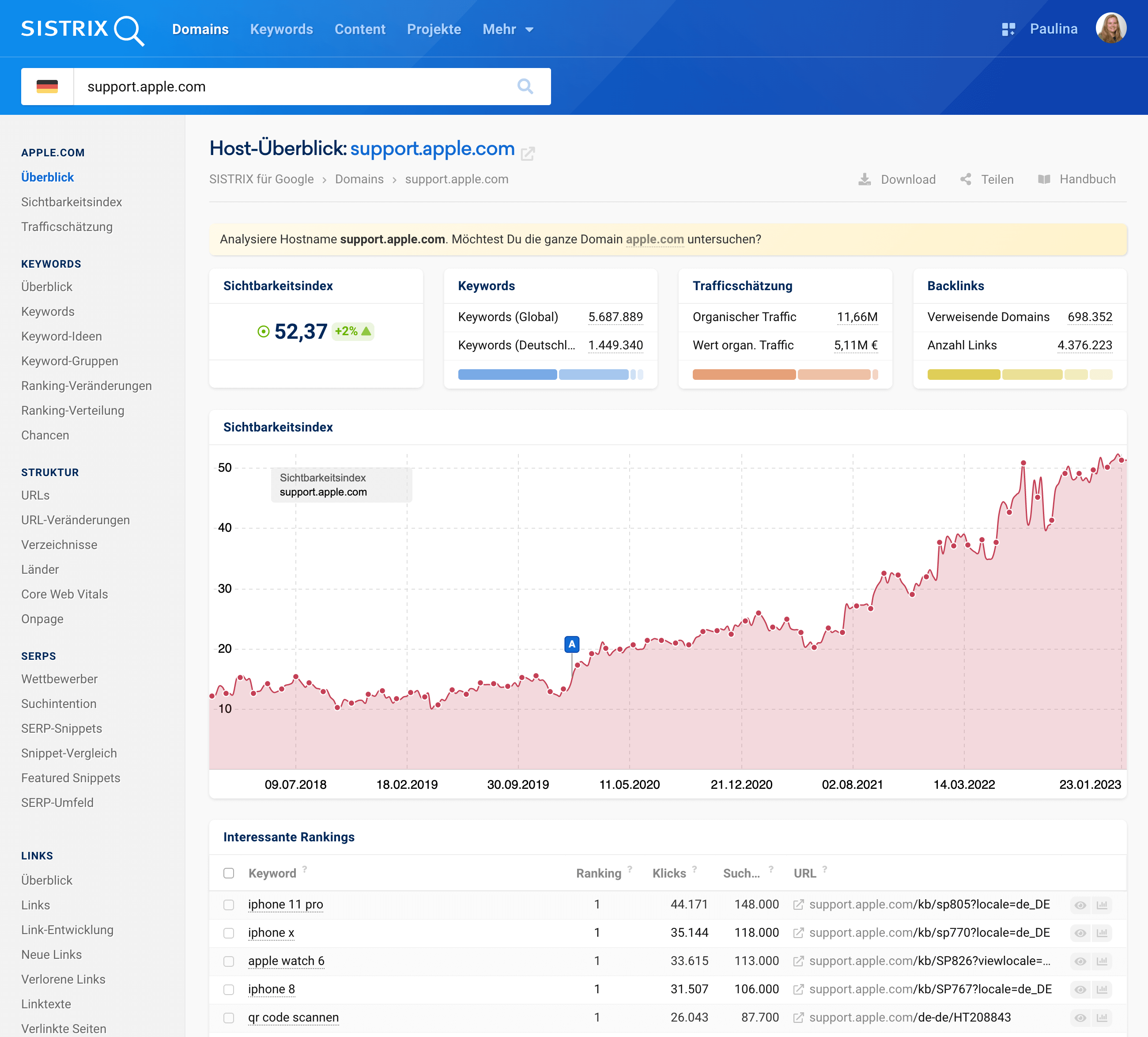Tick the qr code scannen checkbox
This screenshot has width=1148, height=1037.
point(229,1018)
